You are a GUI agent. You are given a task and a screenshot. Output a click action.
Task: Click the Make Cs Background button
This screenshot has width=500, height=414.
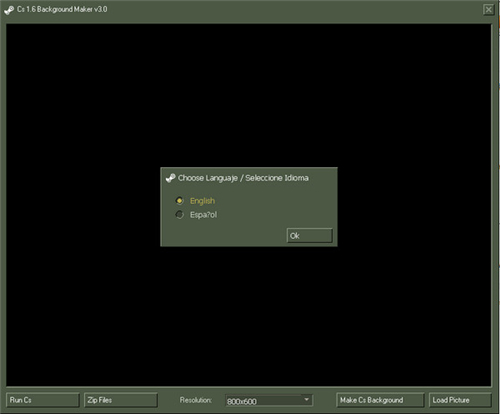coord(380,400)
